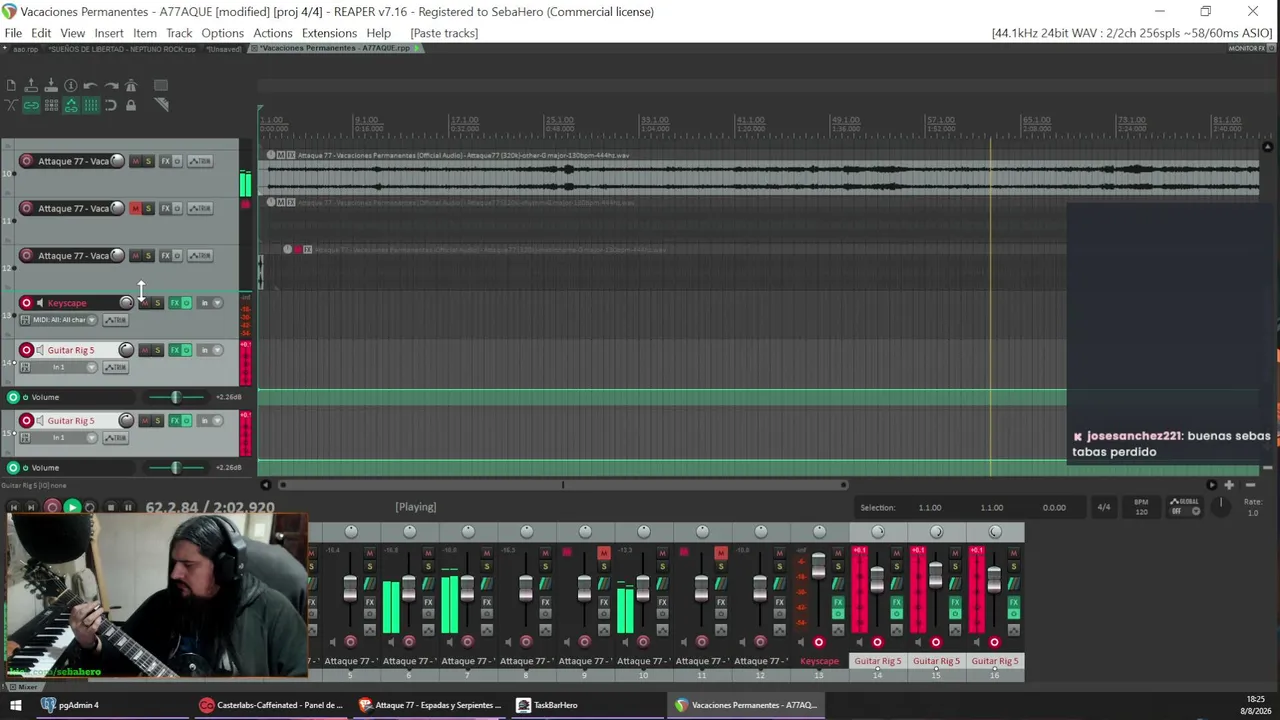Open the Actions menu
Screen dimensions: 1280x720
click(272, 33)
